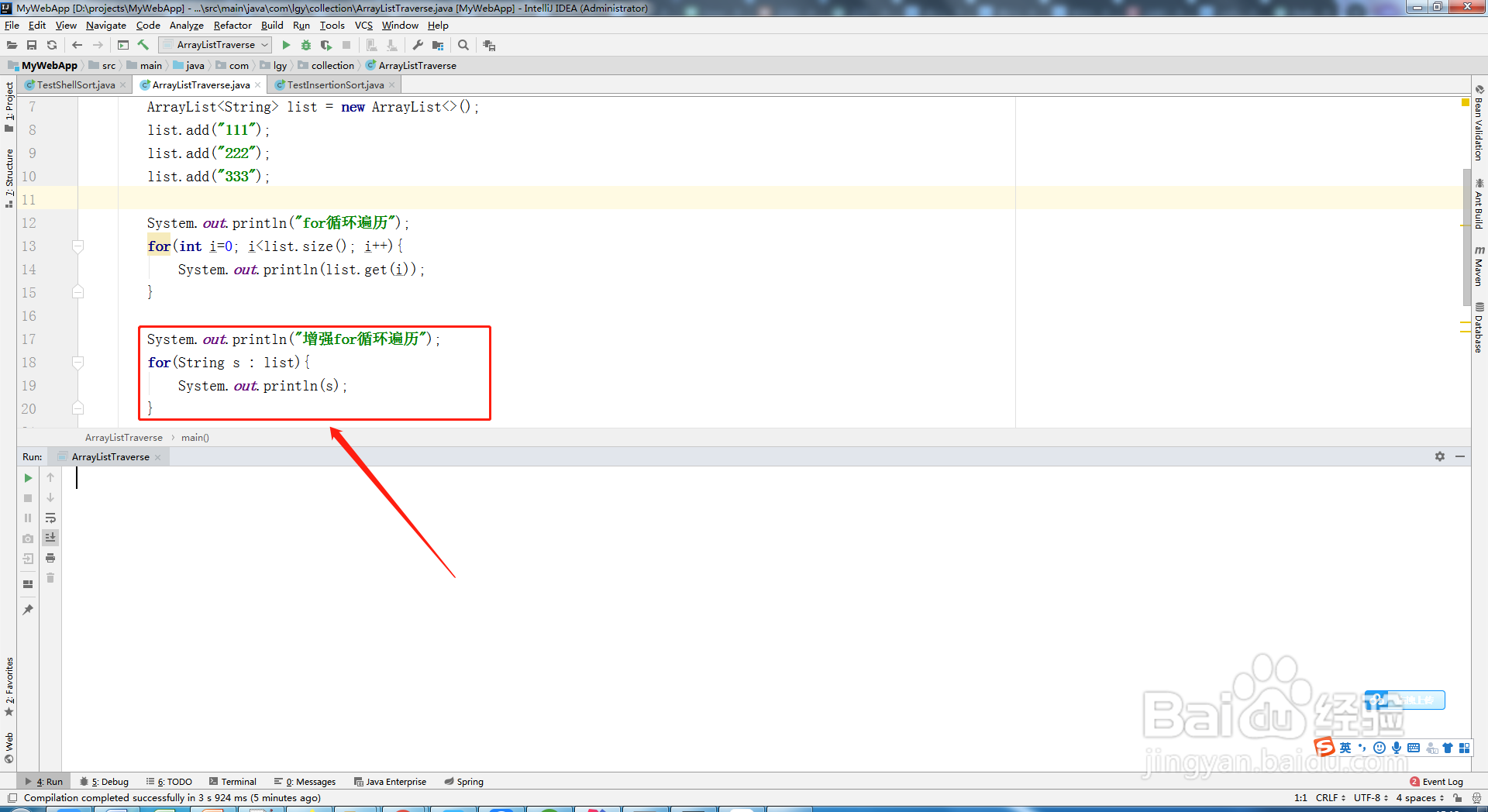The height and width of the screenshot is (812, 1488).
Task: Run with coverage shield icon
Action: coord(326,45)
